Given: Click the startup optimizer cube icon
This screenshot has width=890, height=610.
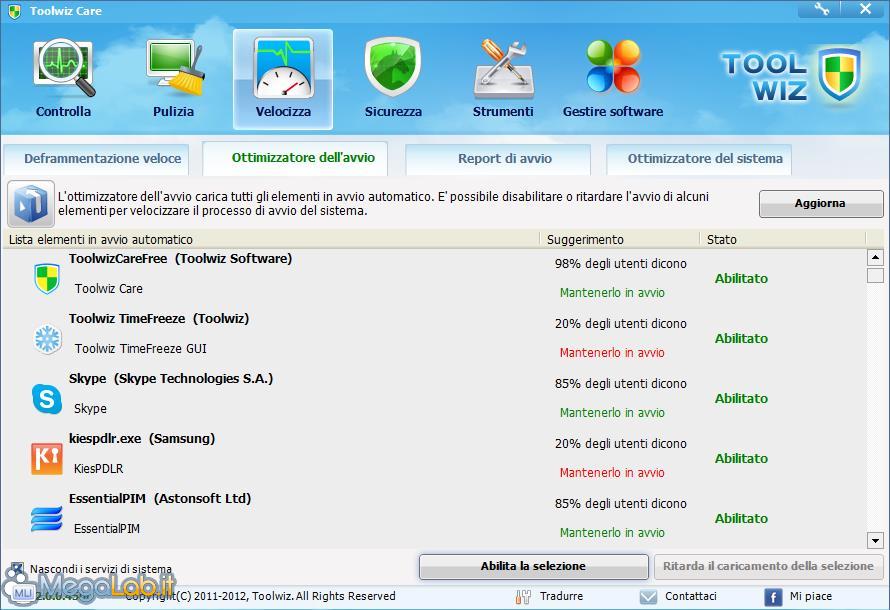Looking at the screenshot, I should (31, 204).
